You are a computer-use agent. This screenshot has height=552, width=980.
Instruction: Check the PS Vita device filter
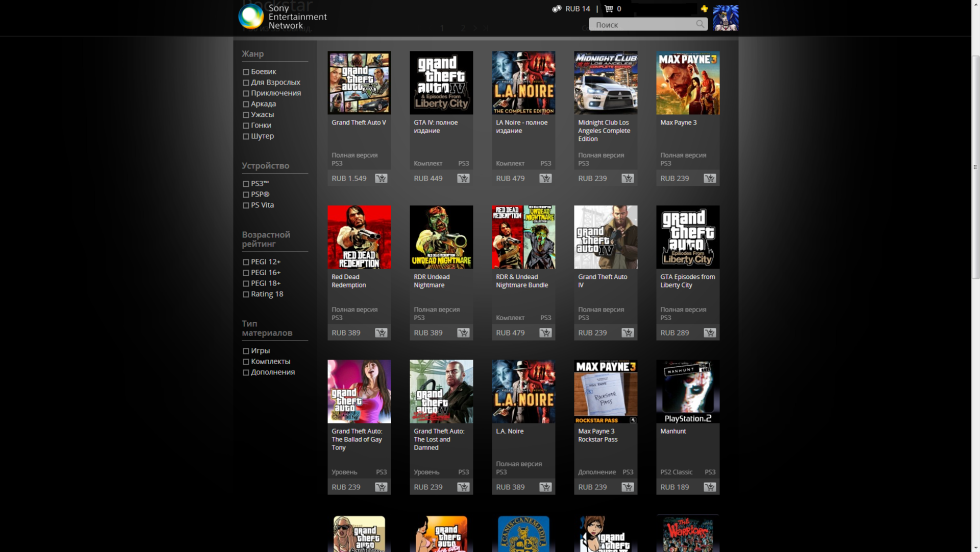[x=246, y=205]
